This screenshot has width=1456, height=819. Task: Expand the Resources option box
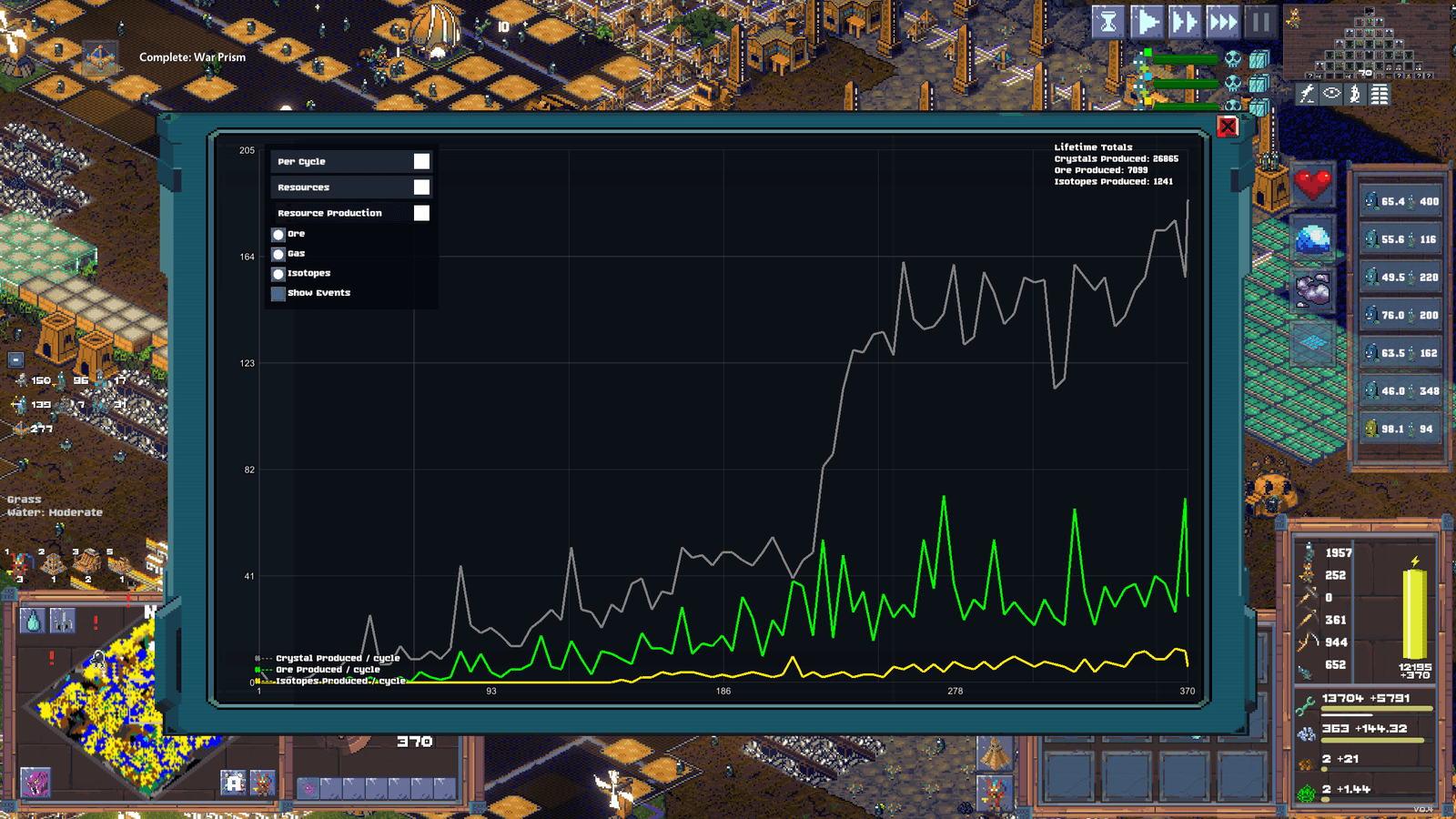[x=350, y=187]
